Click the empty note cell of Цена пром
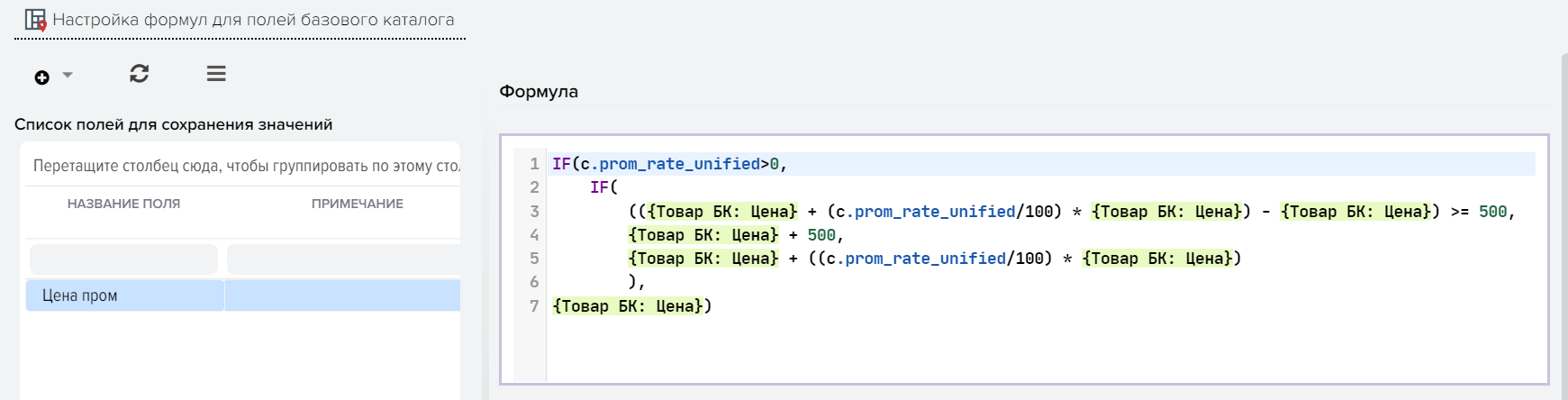The height and width of the screenshot is (400, 1568). pyautogui.click(x=342, y=295)
